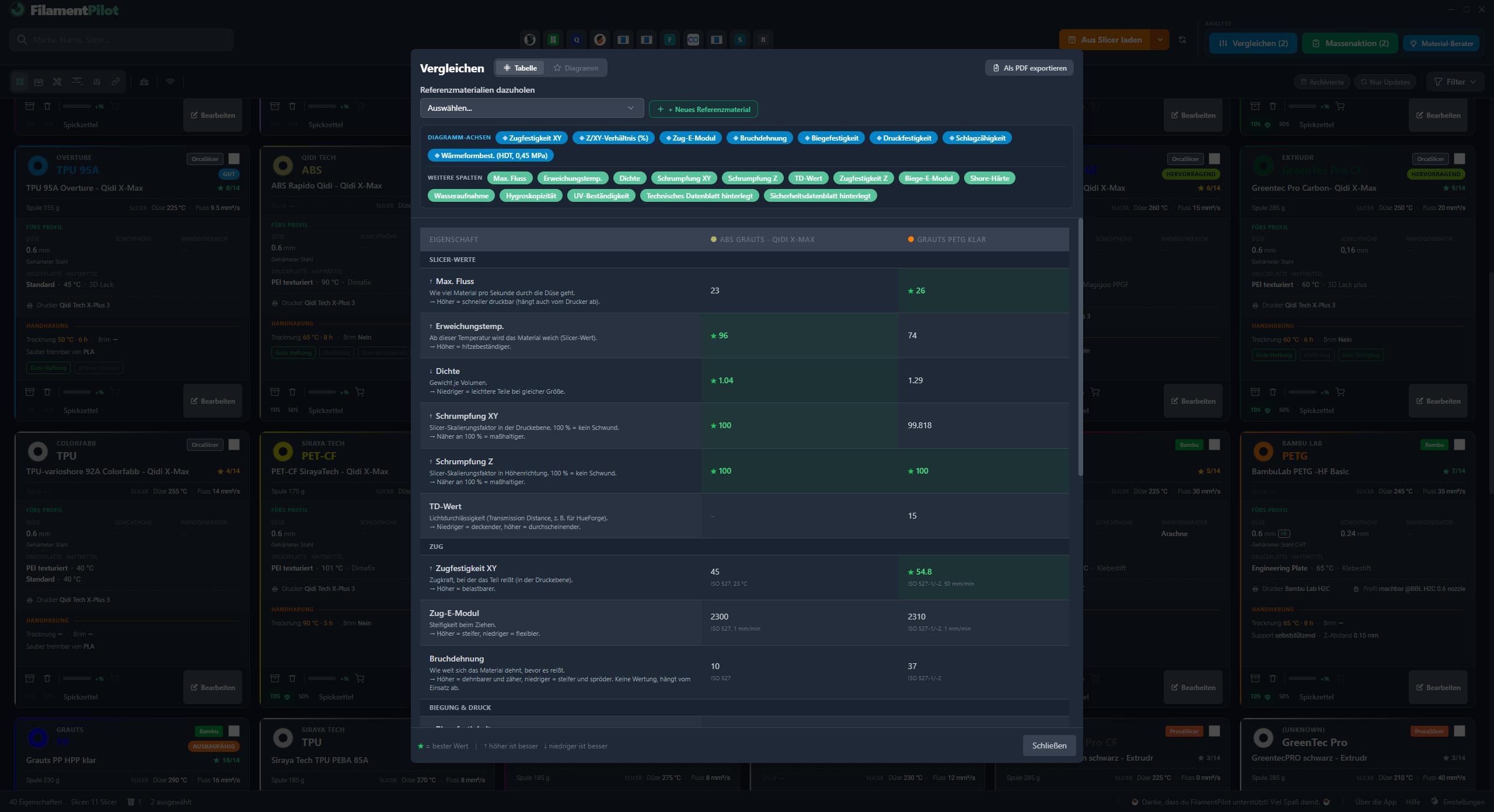This screenshot has width=1494, height=812.
Task: Click the wifi signal toolbar icon
Action: [170, 82]
